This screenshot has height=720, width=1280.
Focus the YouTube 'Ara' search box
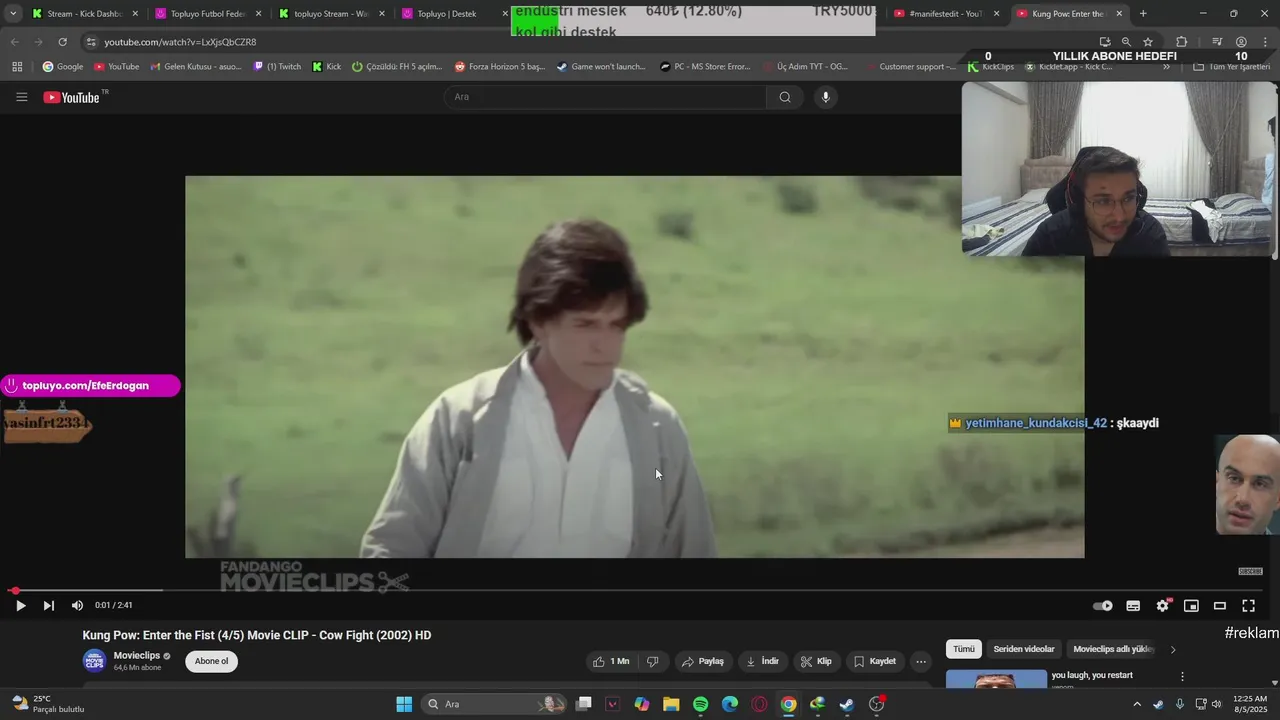604,97
